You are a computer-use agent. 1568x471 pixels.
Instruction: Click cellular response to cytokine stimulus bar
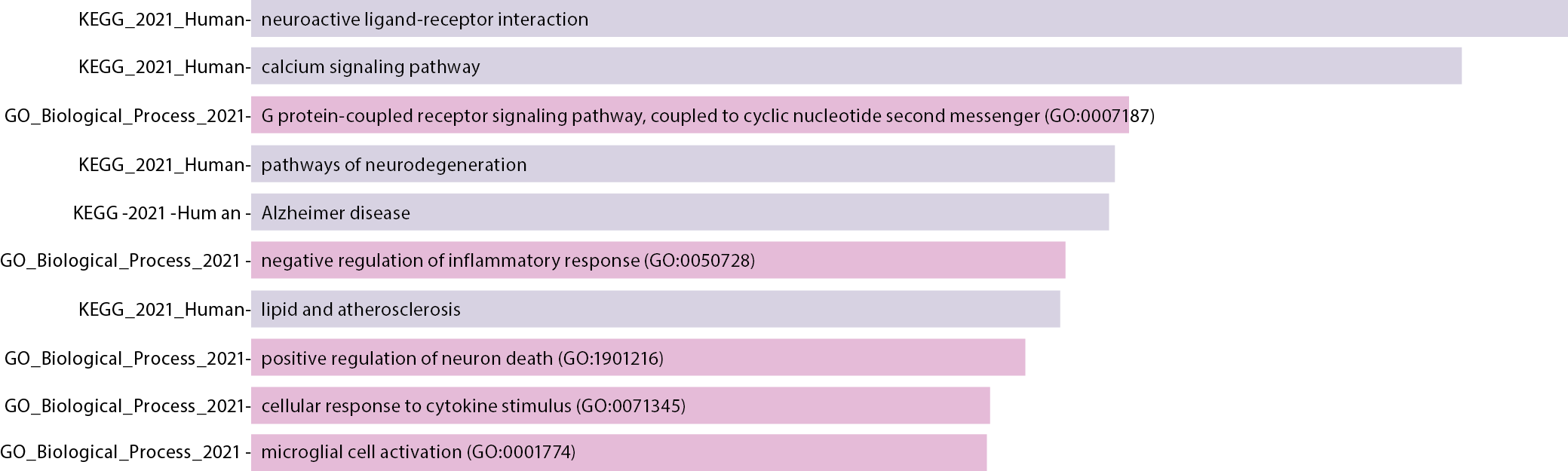(x=620, y=405)
